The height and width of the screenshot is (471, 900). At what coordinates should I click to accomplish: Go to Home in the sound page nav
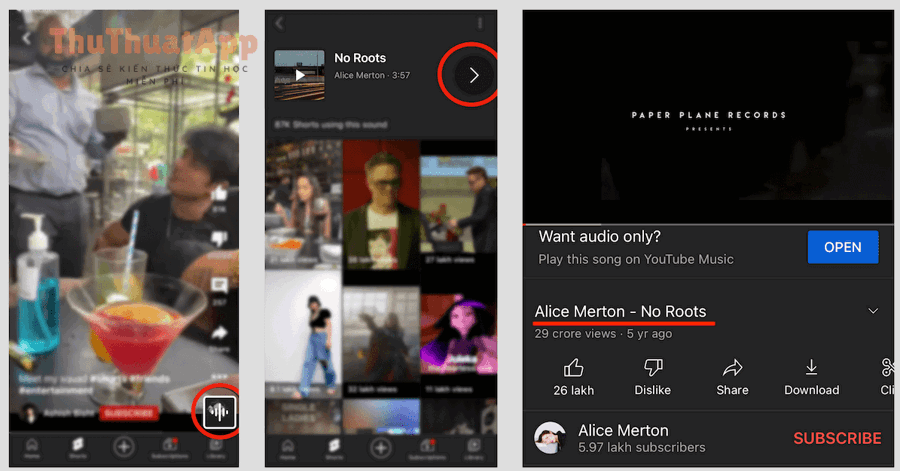(x=288, y=449)
